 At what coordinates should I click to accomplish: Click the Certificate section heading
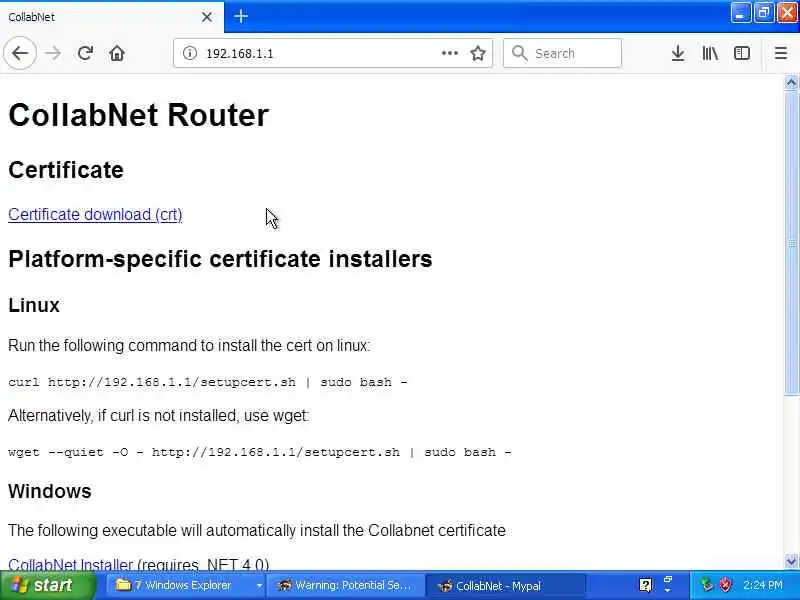pos(66,170)
